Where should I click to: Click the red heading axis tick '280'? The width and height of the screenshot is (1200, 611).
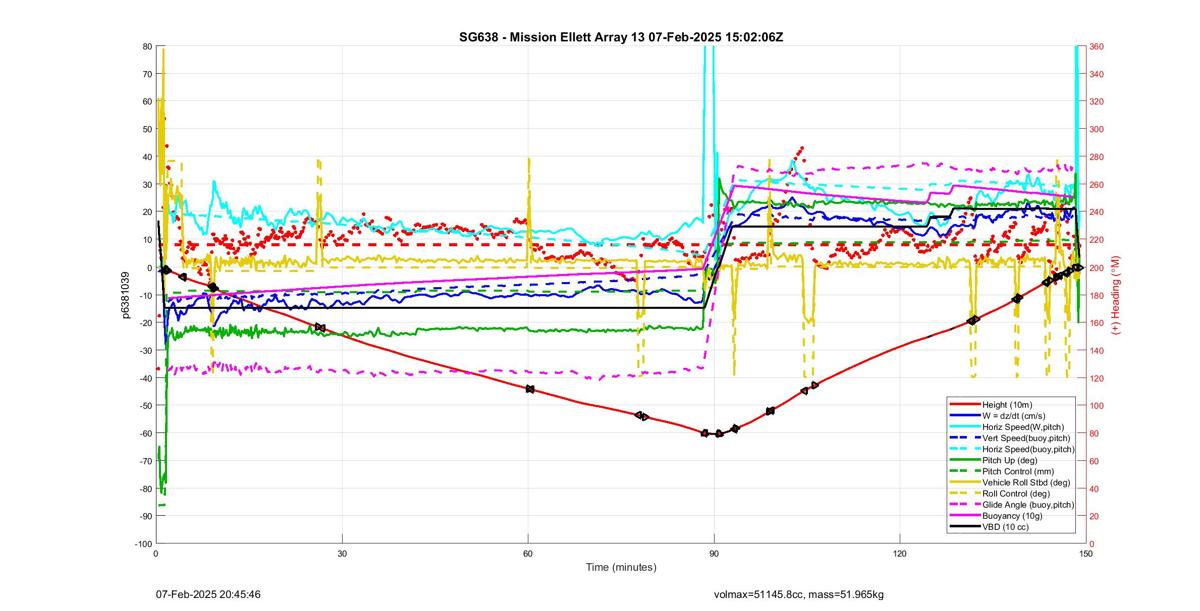pyautogui.click(x=1098, y=157)
